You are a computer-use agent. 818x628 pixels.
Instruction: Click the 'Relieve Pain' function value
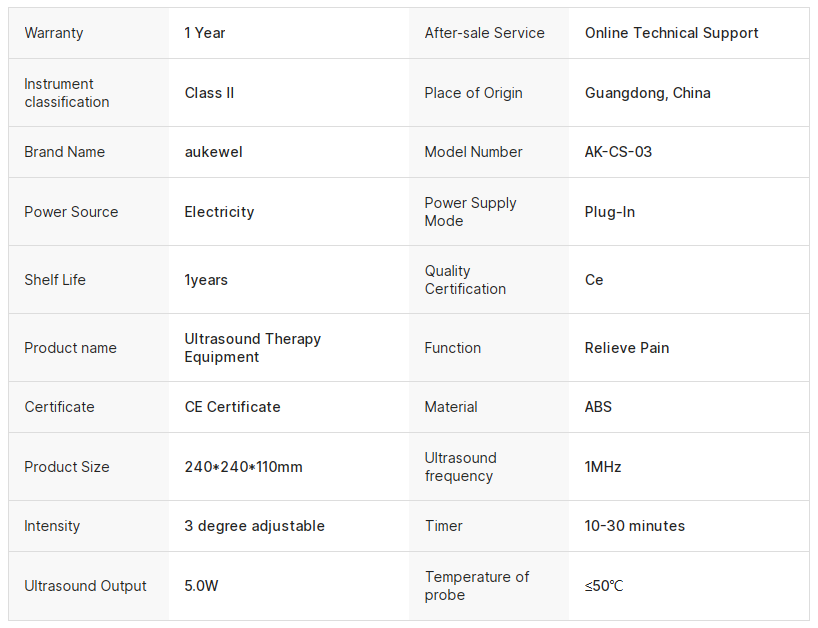point(627,348)
